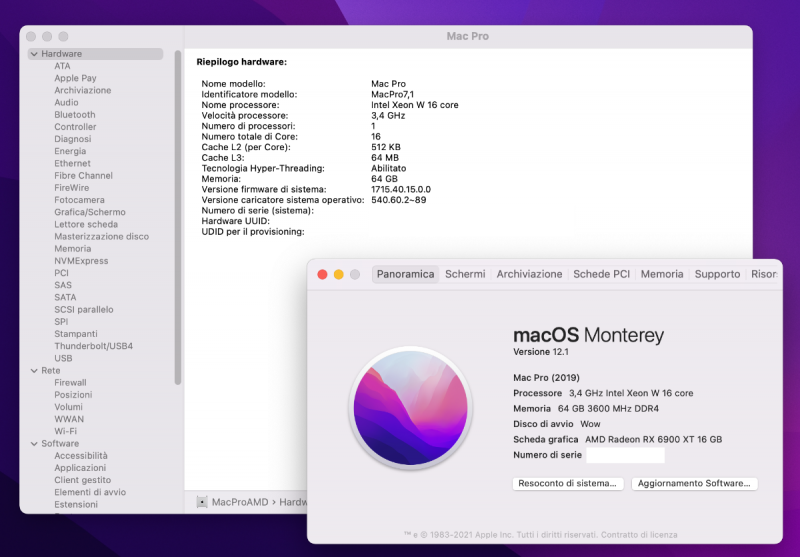The height and width of the screenshot is (557, 800).
Task: Select Fotocamera in the sidebar
Action: (79, 200)
